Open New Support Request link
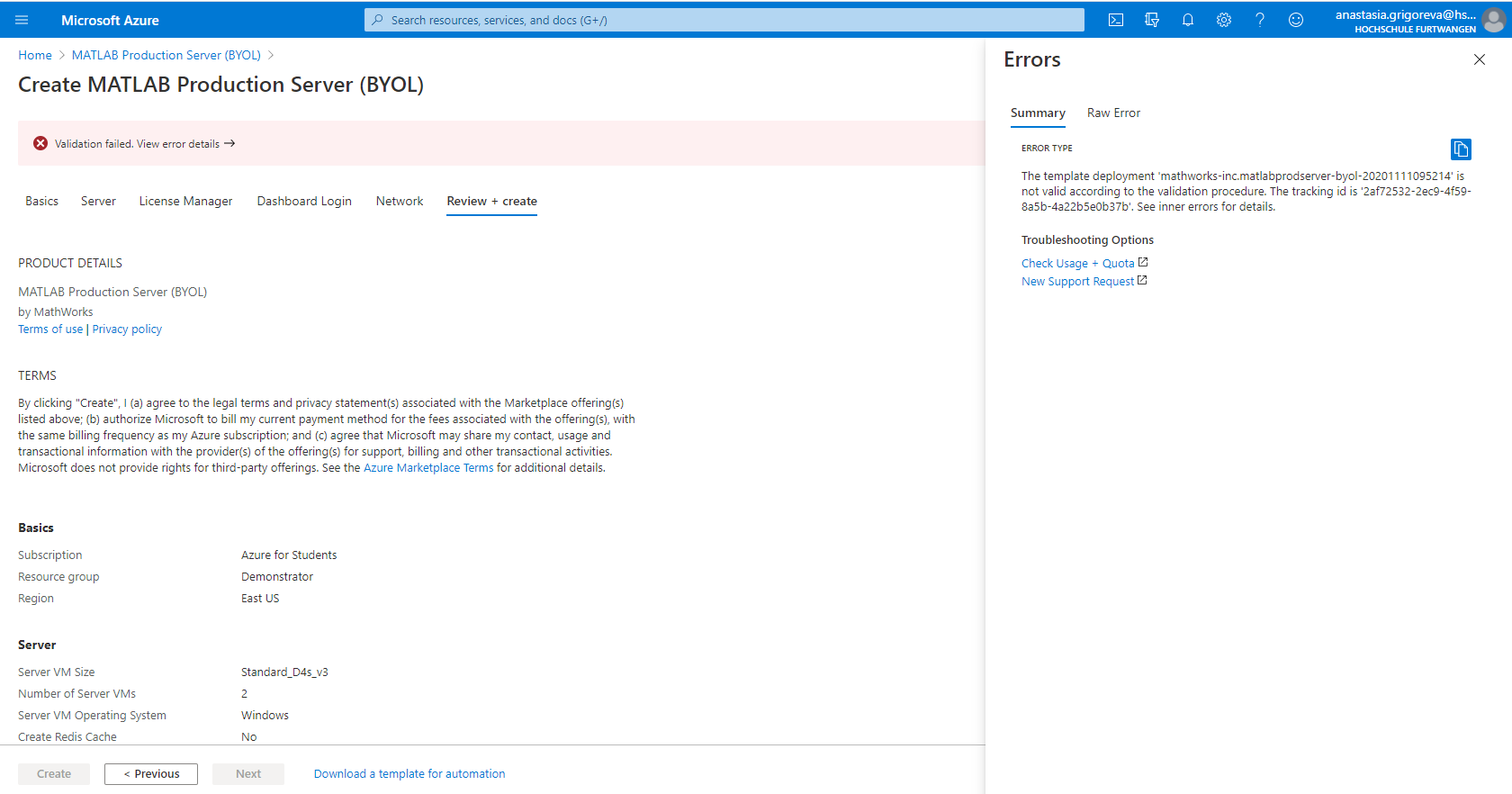The height and width of the screenshot is (794, 1512). 1084,281
